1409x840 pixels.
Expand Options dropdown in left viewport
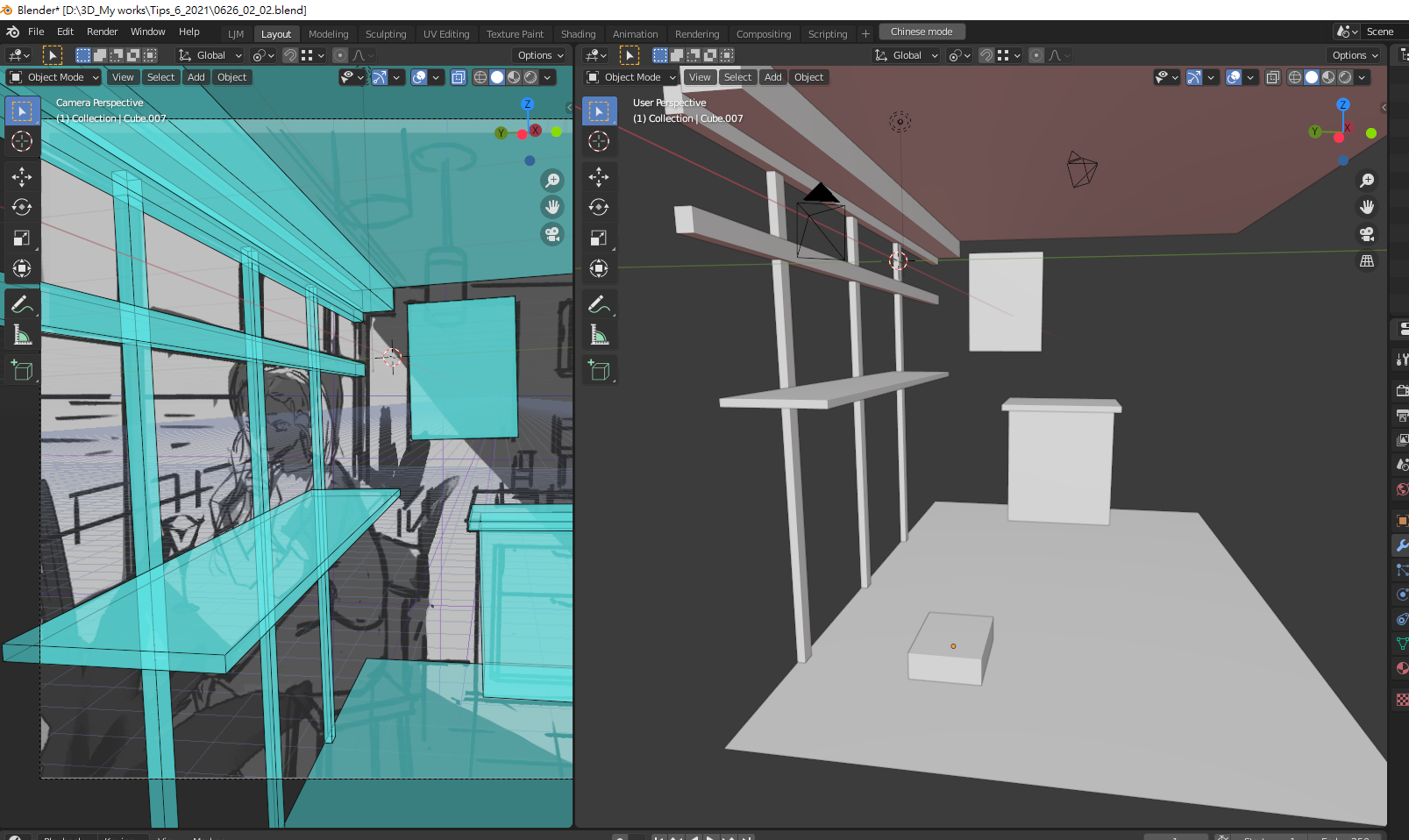click(x=540, y=55)
